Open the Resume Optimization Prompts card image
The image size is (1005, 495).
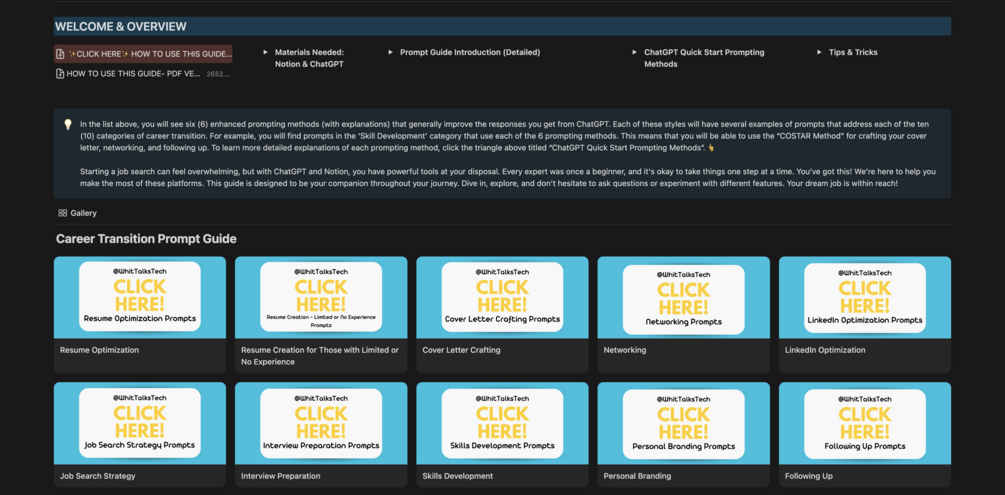click(140, 297)
